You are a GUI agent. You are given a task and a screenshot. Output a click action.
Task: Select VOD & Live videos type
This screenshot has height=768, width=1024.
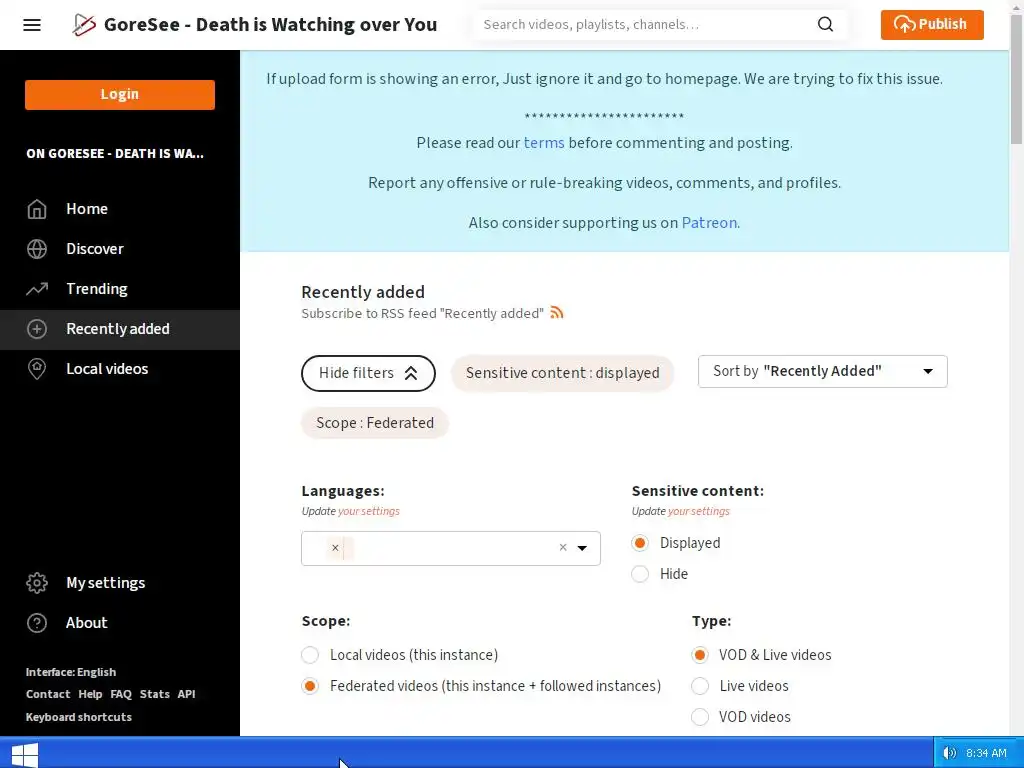[700, 654]
